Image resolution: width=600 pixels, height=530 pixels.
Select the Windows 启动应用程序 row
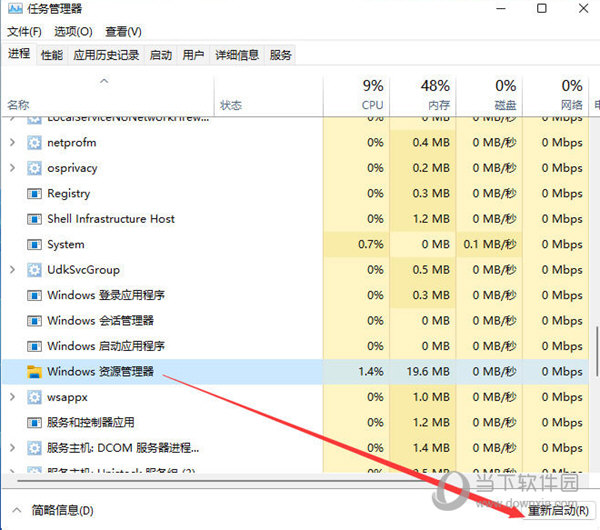click(295, 346)
